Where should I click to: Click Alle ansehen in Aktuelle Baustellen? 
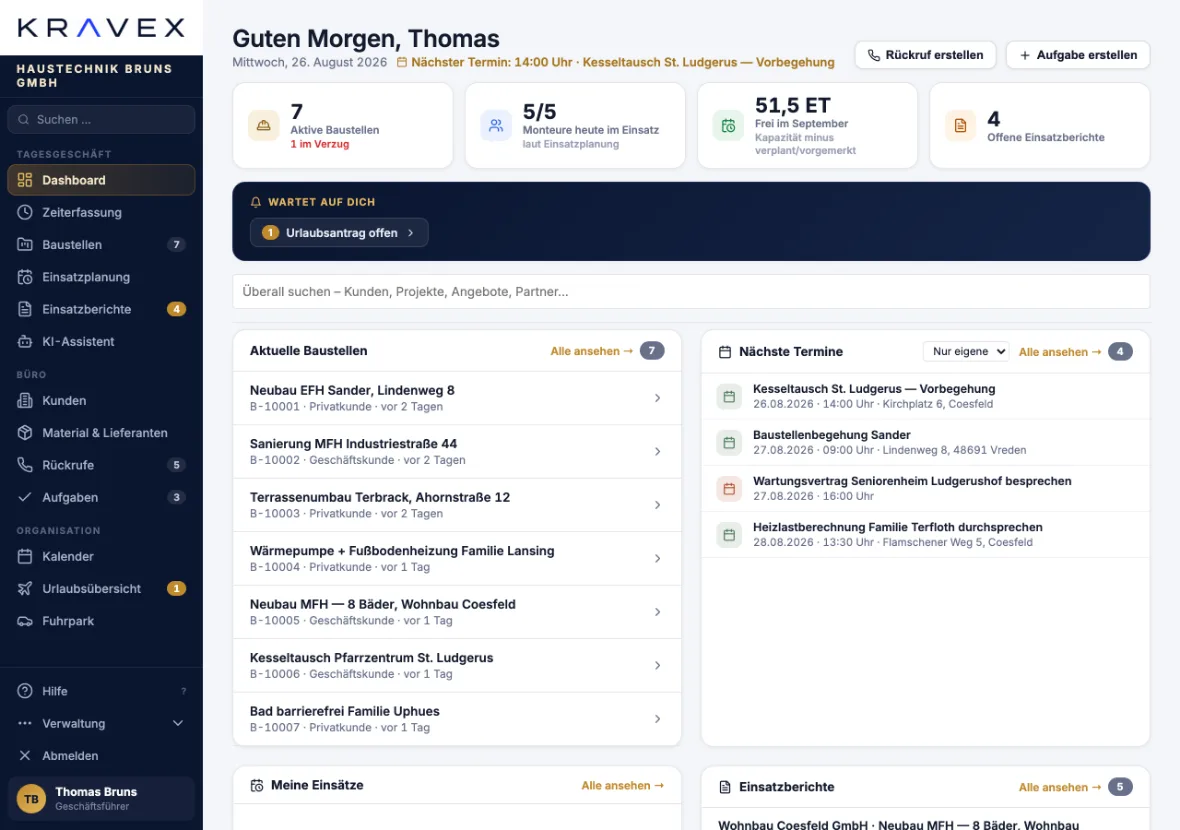(592, 351)
